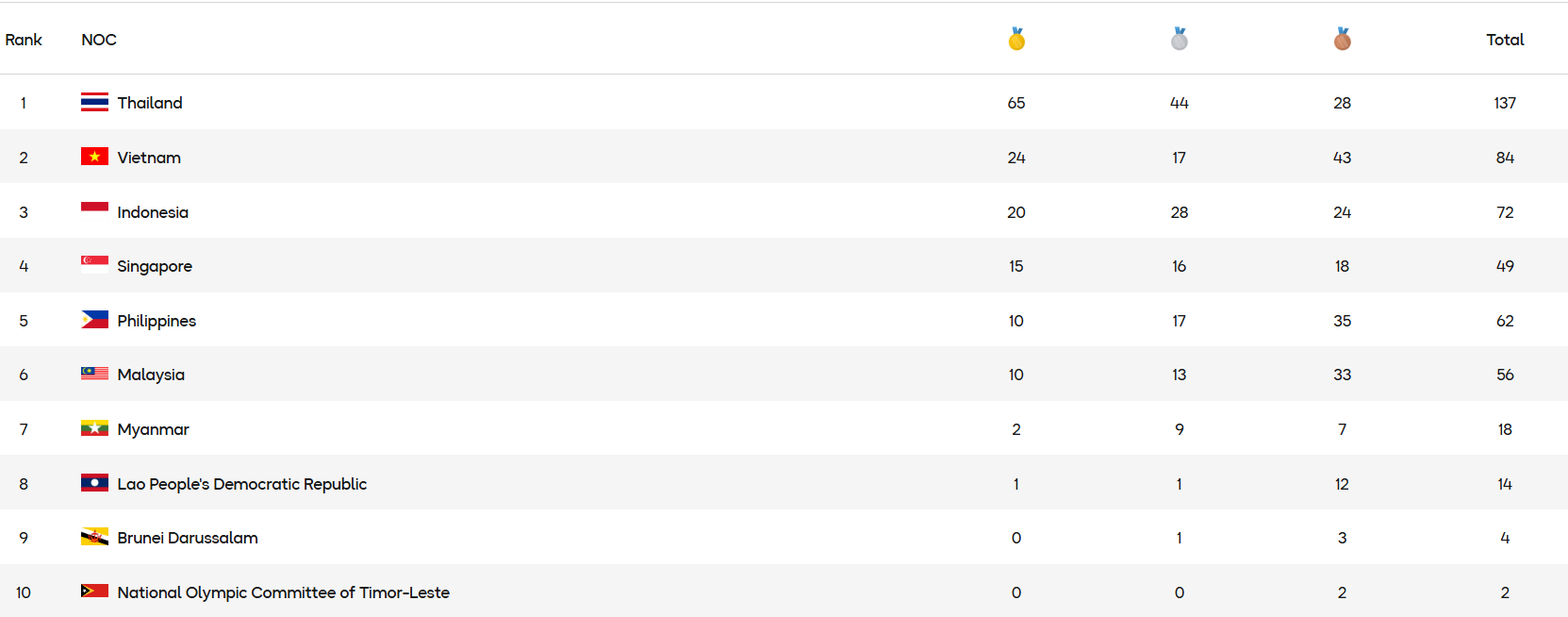Image resolution: width=1568 pixels, height=617 pixels.
Task: Open National Olympic Committee of Timor-Leste
Action: (283, 592)
